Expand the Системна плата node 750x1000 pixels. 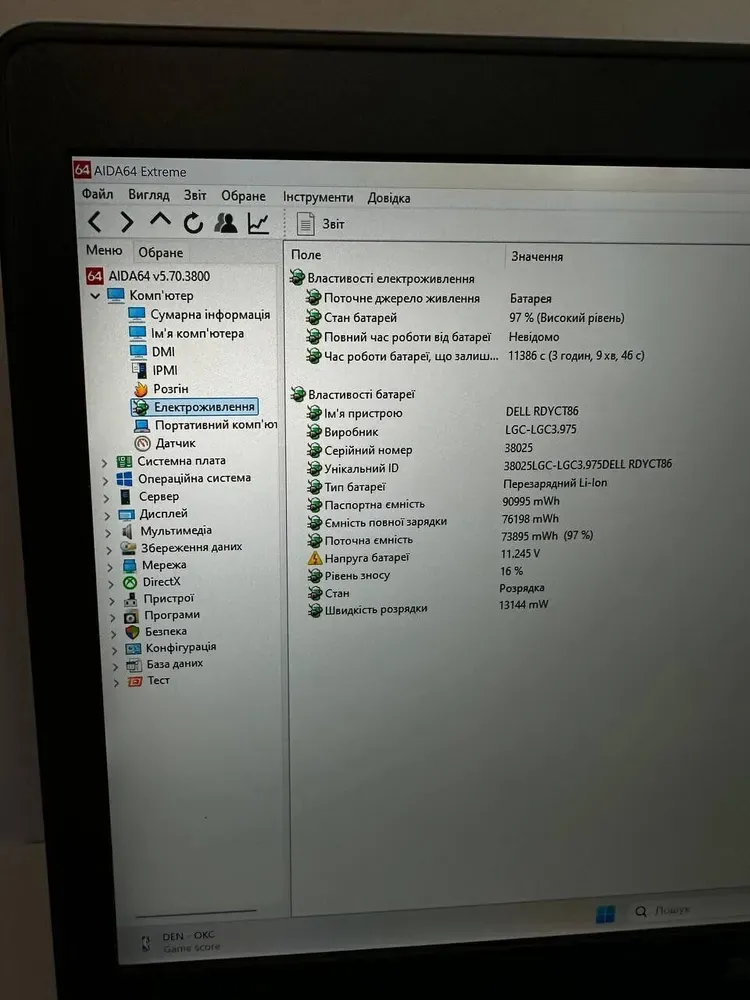click(x=105, y=462)
